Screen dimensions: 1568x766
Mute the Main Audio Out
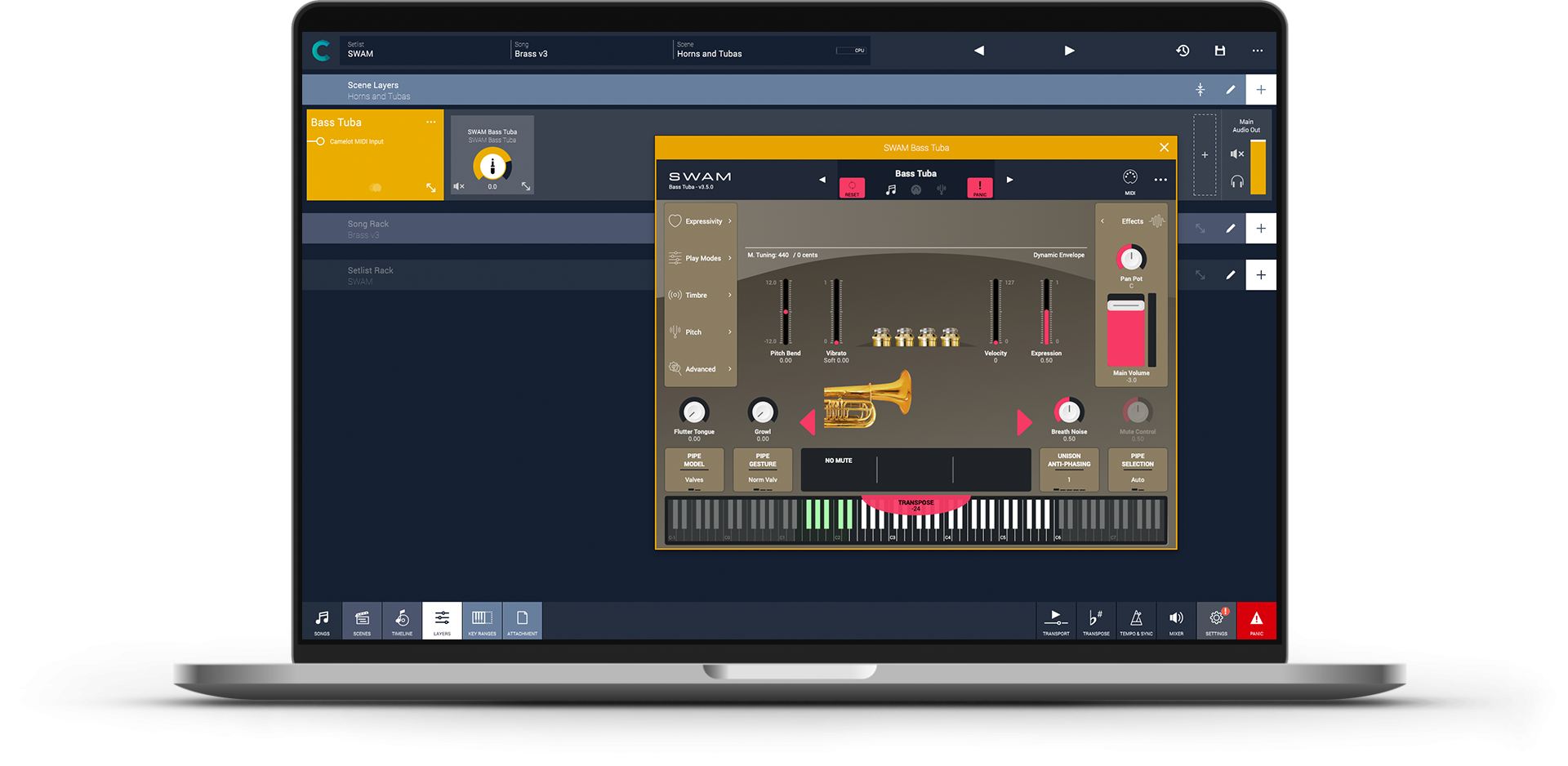(x=1237, y=154)
